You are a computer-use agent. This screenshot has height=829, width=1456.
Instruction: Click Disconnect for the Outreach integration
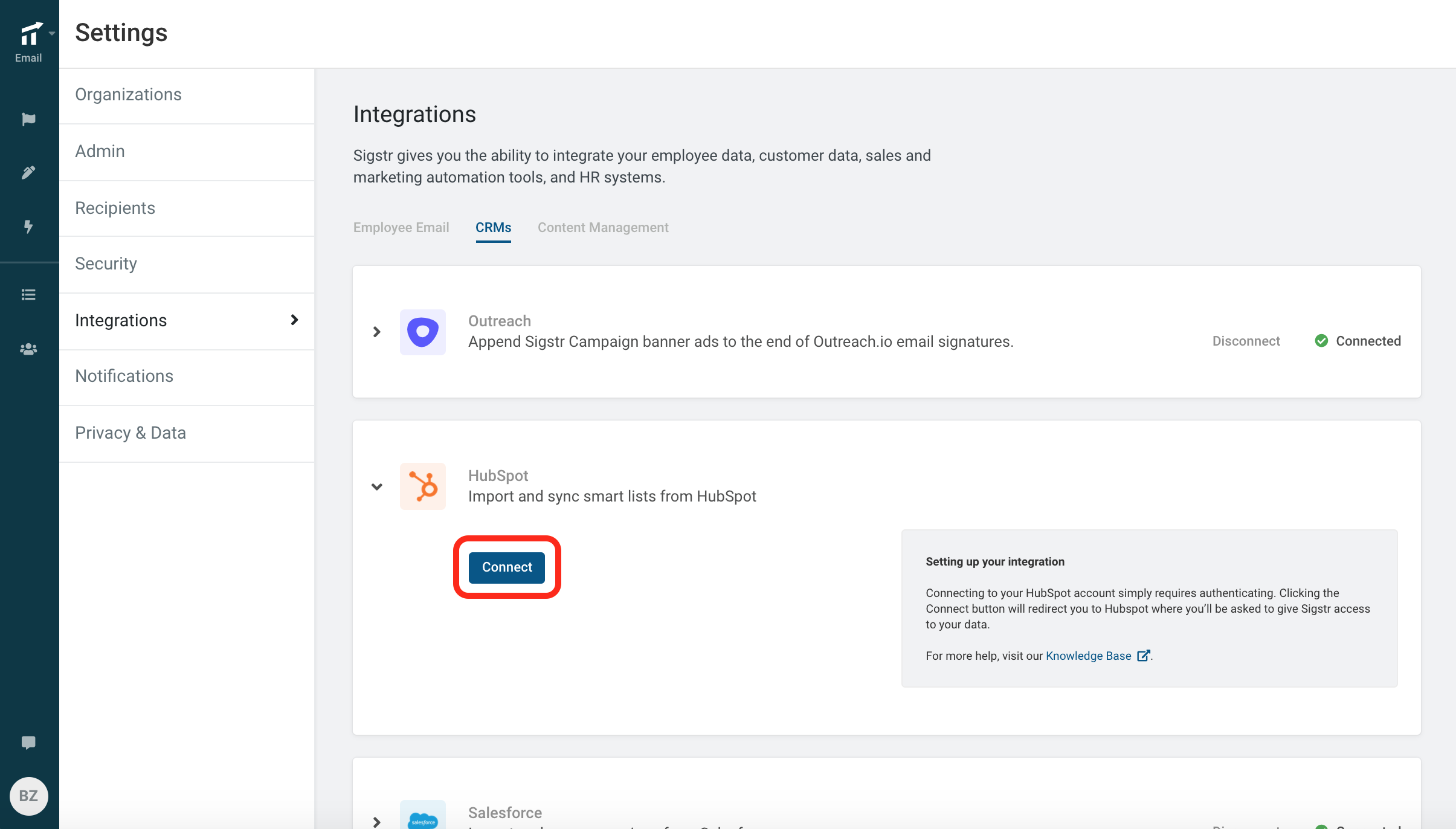[1246, 341]
